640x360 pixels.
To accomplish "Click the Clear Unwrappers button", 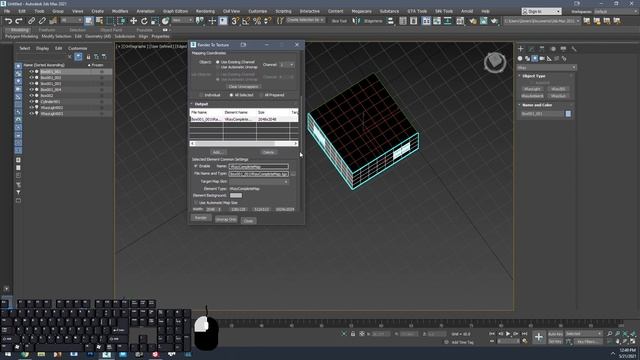I will [243, 87].
